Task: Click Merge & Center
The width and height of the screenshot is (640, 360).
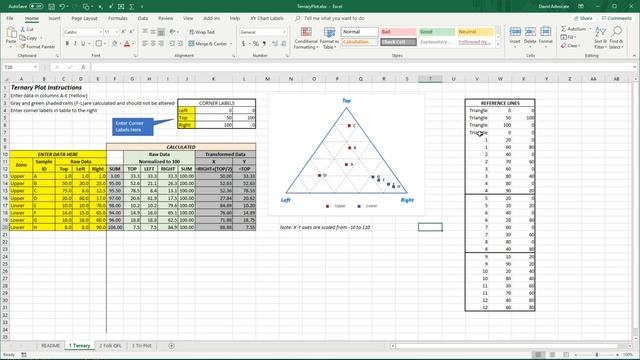Action: click(x=208, y=44)
